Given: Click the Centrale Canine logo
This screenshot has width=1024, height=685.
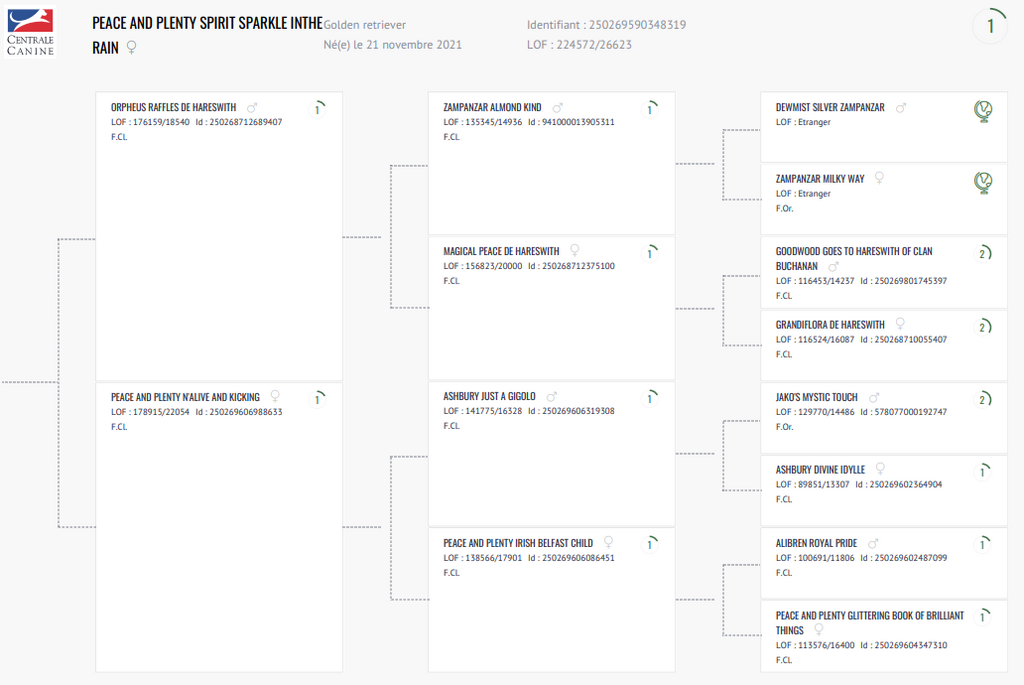Looking at the screenshot, I should pyautogui.click(x=30, y=32).
